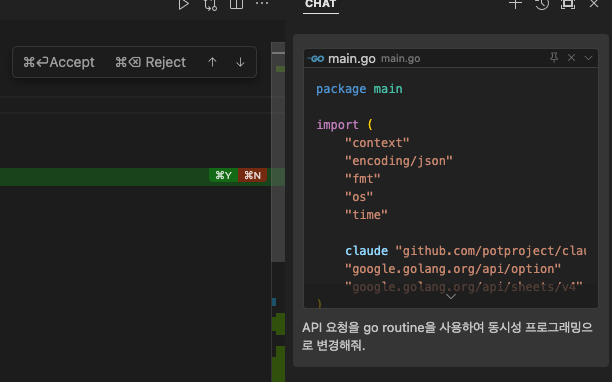Go to previous change with up arrow
Screen dimensions: 612x382
212,62
